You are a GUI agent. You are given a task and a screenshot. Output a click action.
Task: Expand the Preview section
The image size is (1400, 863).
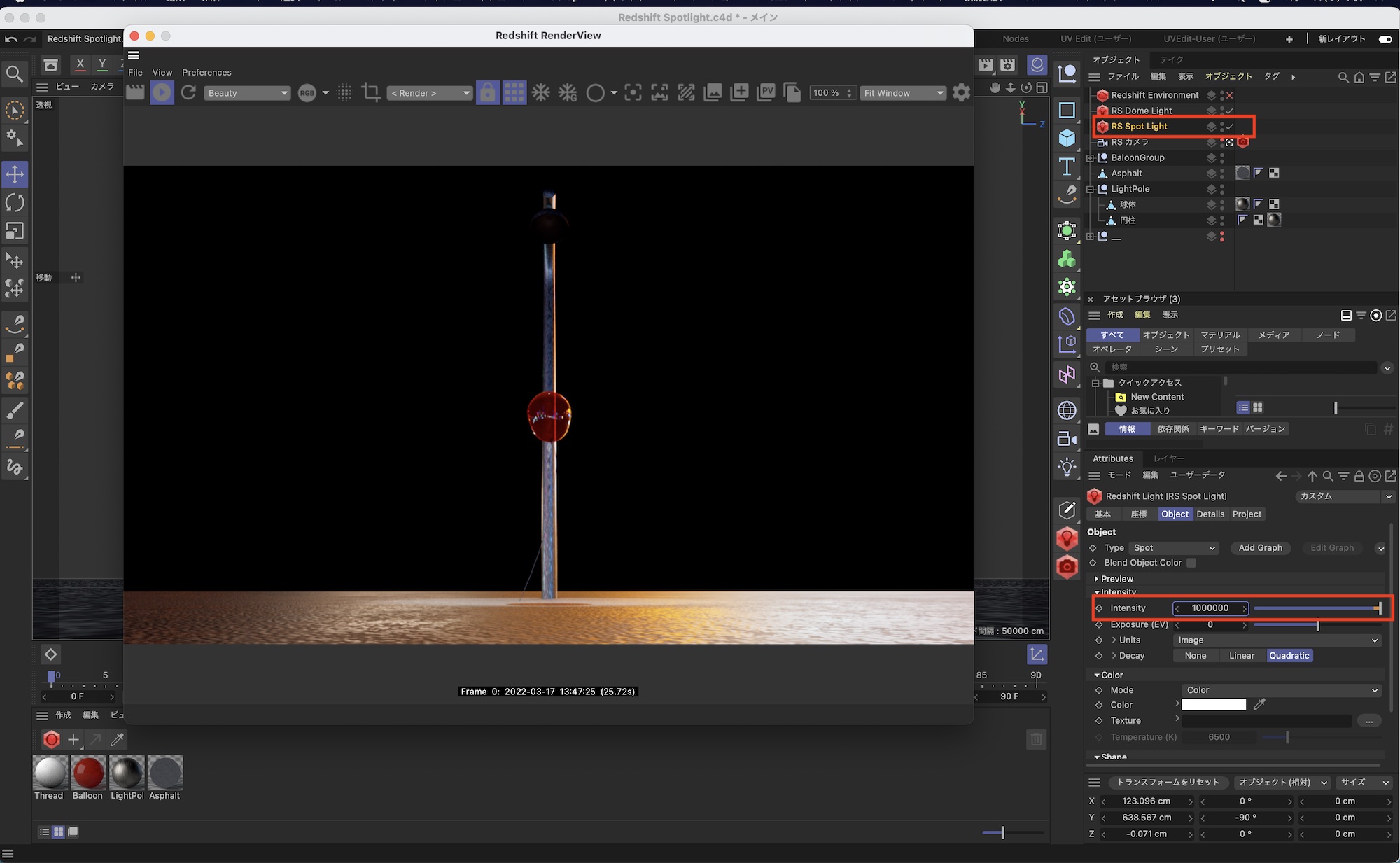point(1116,579)
